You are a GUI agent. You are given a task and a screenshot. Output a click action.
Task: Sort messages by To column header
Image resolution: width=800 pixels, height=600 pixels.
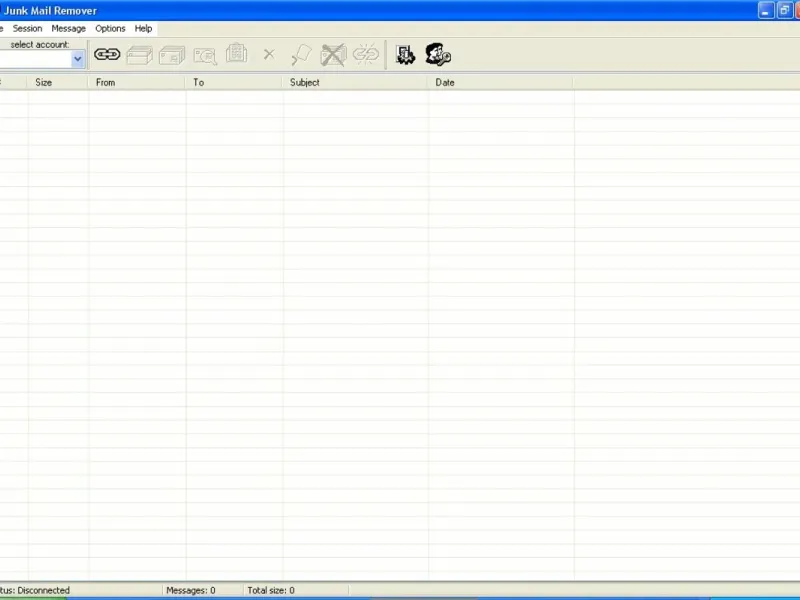point(234,82)
